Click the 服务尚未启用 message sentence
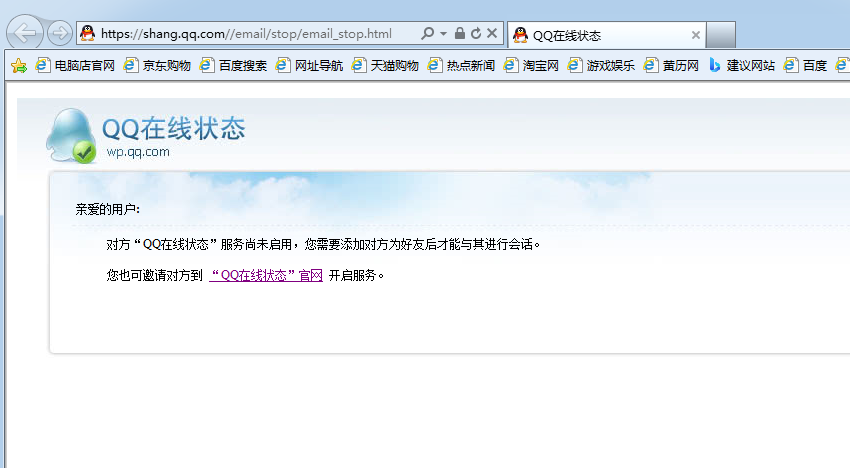 [324, 245]
